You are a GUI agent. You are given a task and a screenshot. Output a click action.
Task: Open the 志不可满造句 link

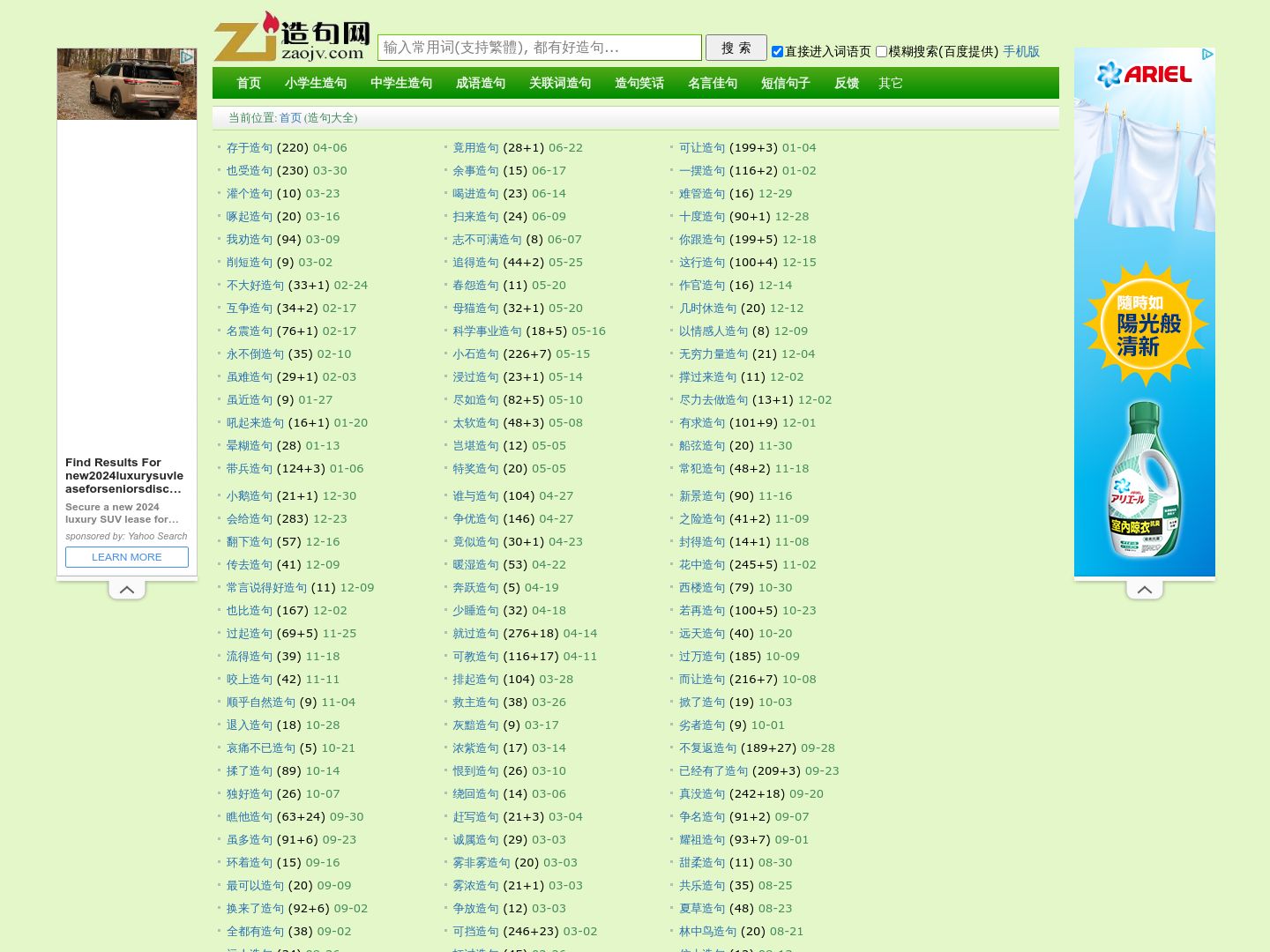click(x=488, y=239)
